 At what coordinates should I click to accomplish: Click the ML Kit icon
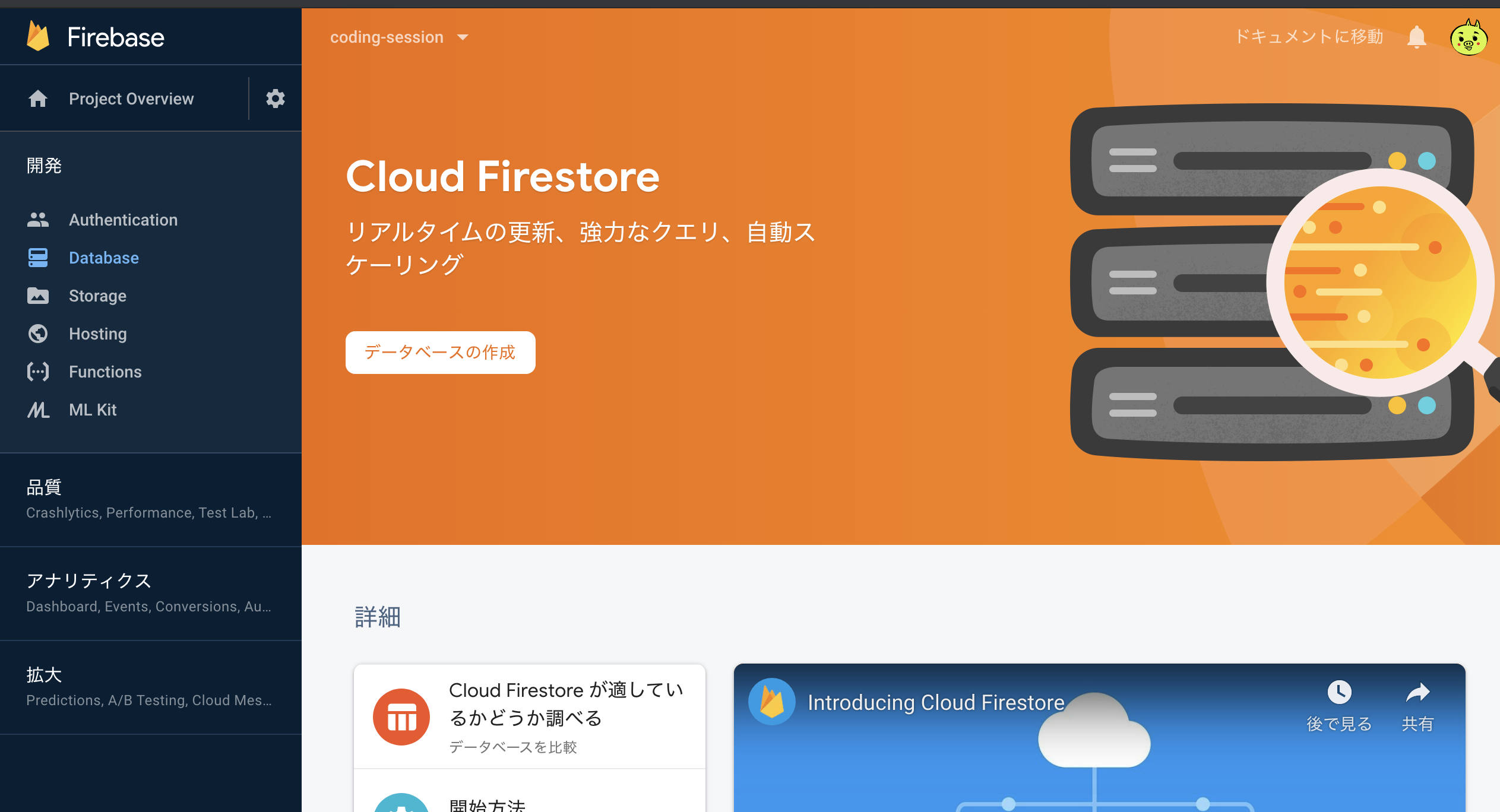pos(38,410)
